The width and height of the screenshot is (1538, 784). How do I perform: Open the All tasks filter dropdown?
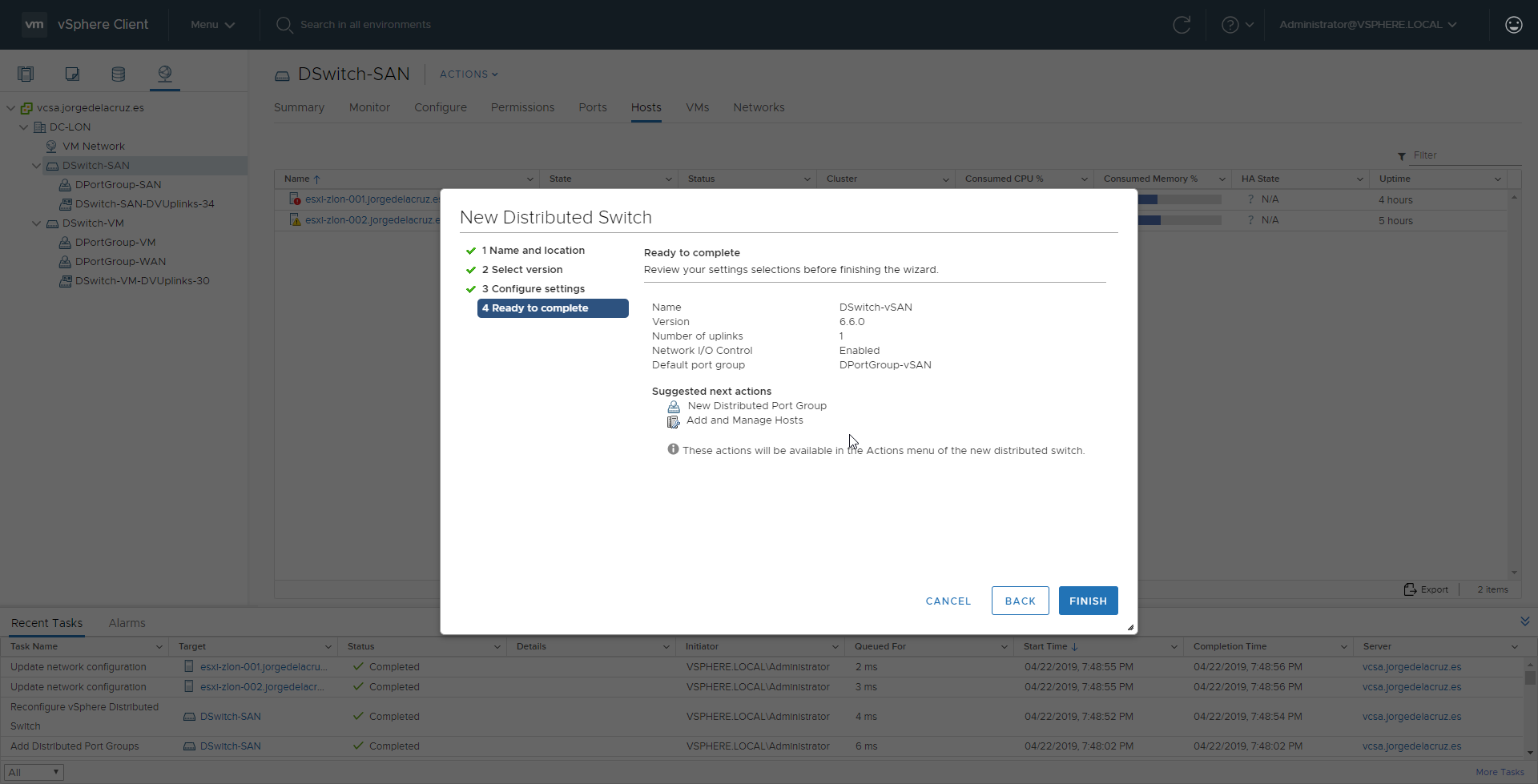pos(34,772)
